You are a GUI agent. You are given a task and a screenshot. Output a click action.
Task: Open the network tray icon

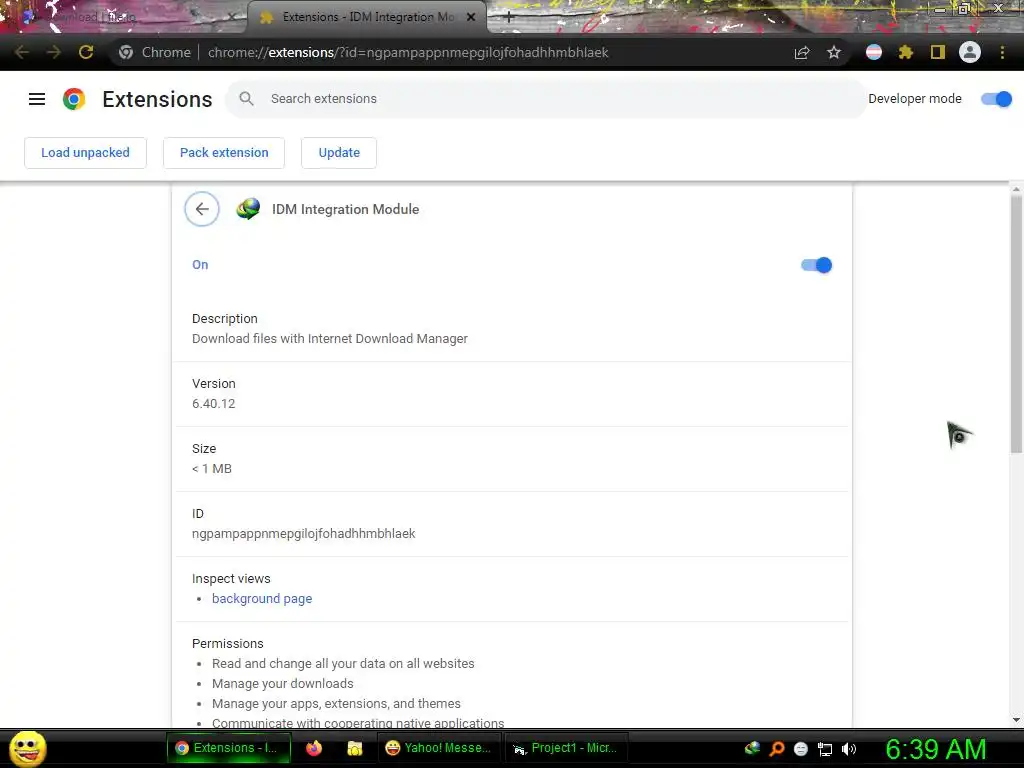tap(825, 749)
